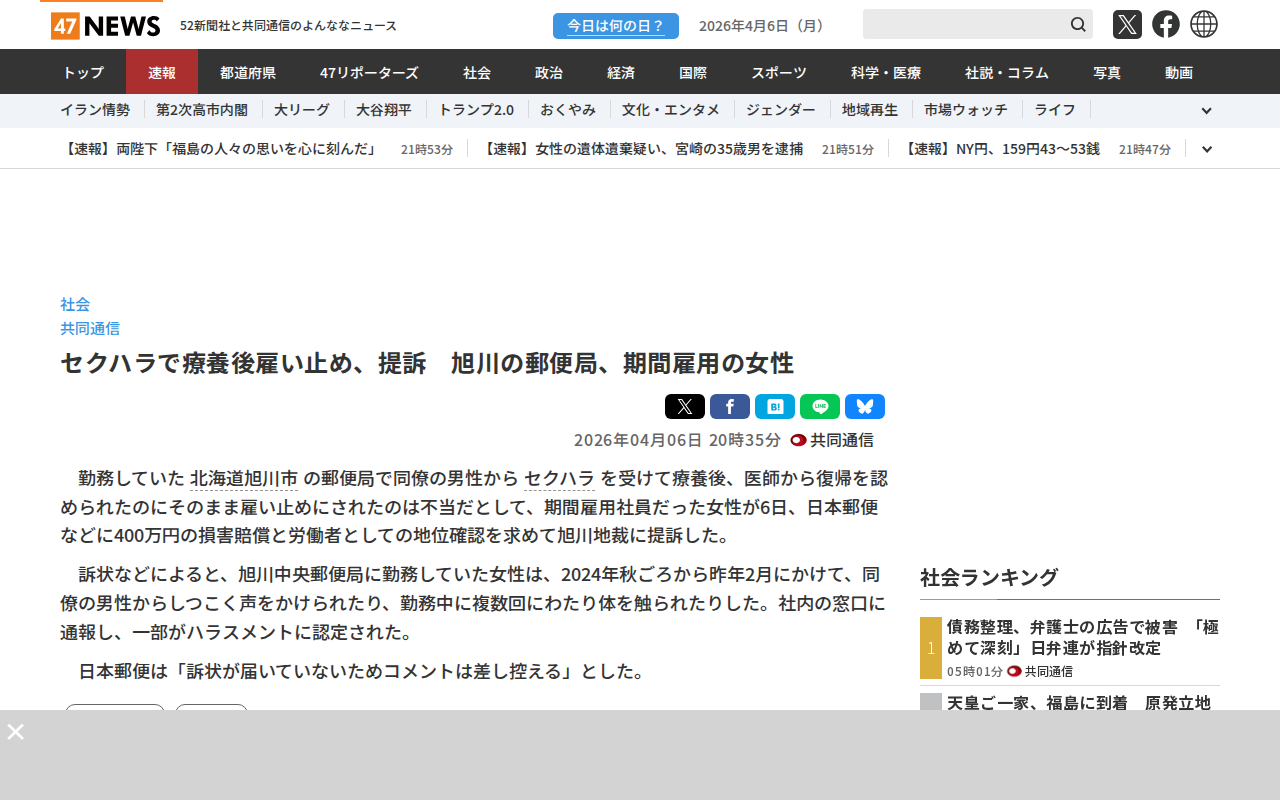Image resolution: width=1280 pixels, height=800 pixels.
Task: Open the イラン情勢 topic link
Action: pos(95,110)
